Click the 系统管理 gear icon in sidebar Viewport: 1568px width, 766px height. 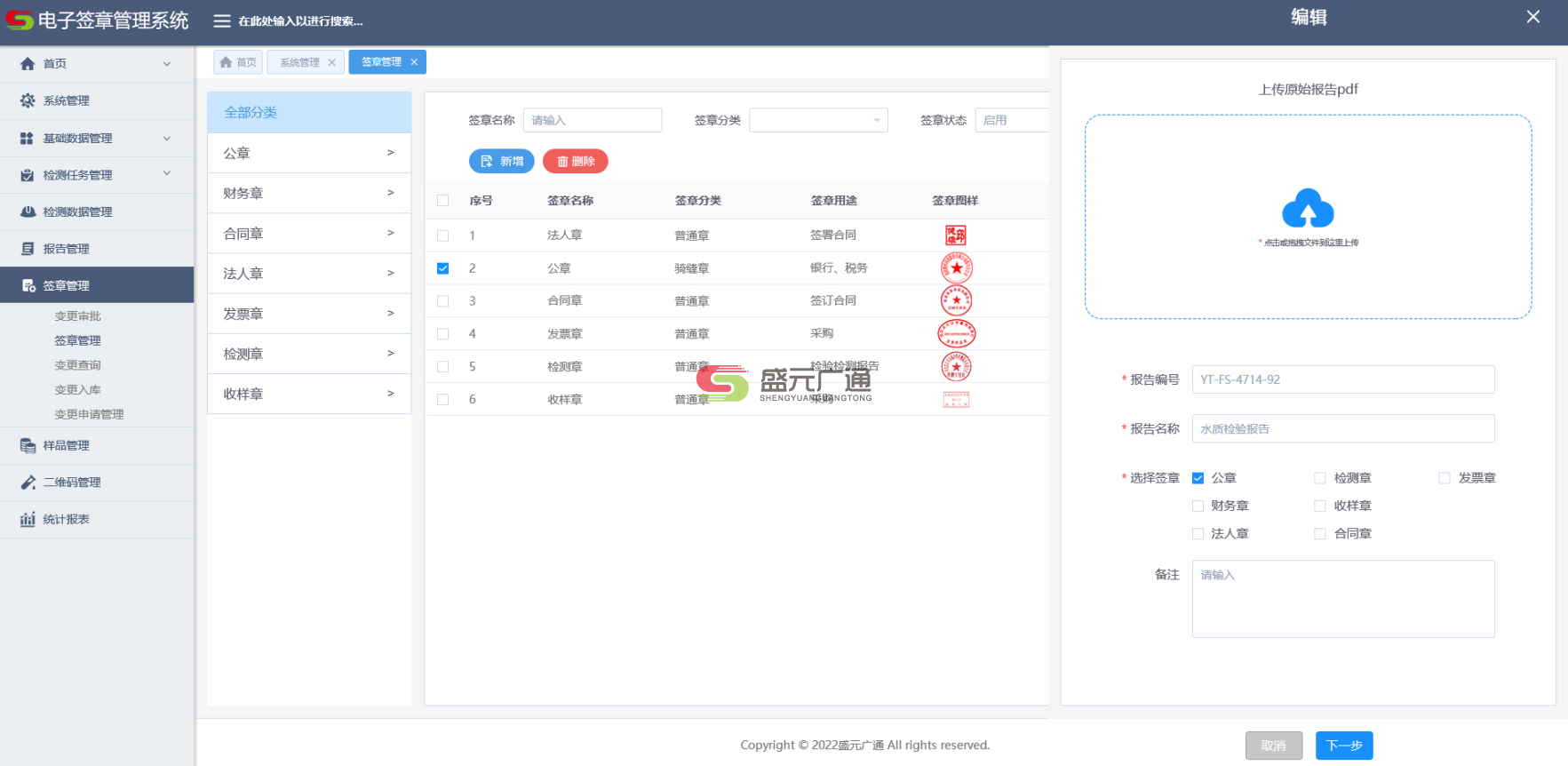[x=28, y=101]
